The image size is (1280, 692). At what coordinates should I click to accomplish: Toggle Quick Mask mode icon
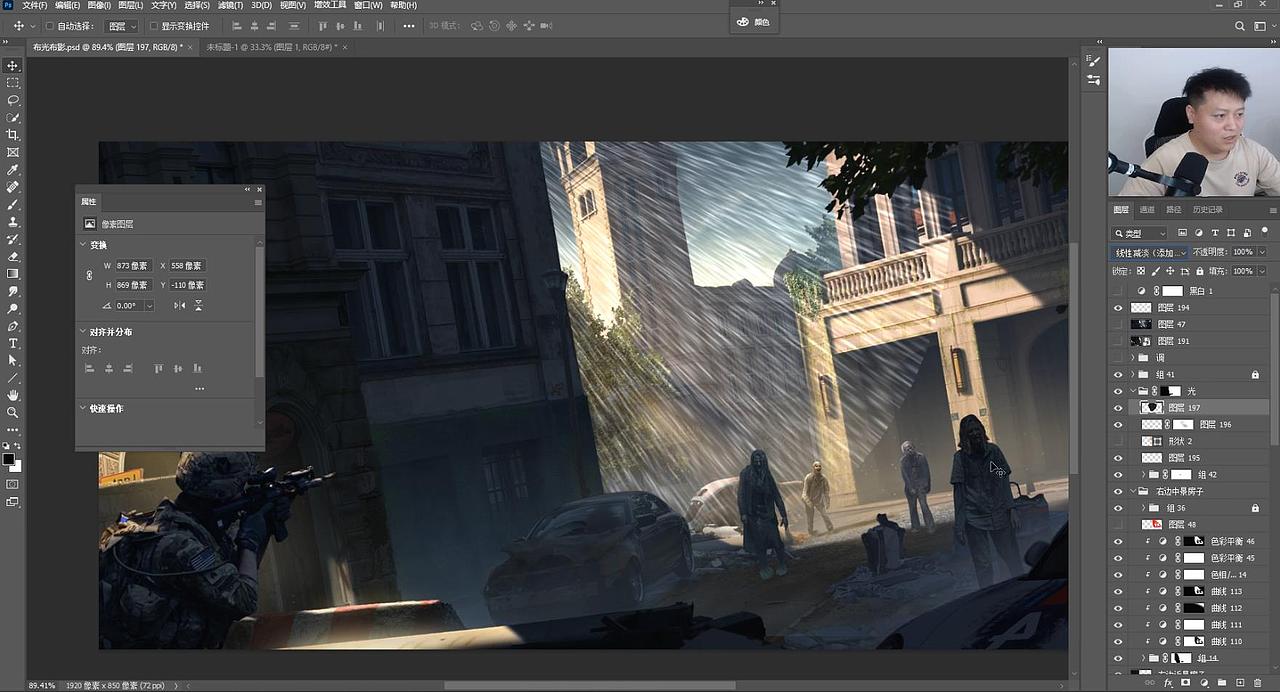(x=13, y=484)
